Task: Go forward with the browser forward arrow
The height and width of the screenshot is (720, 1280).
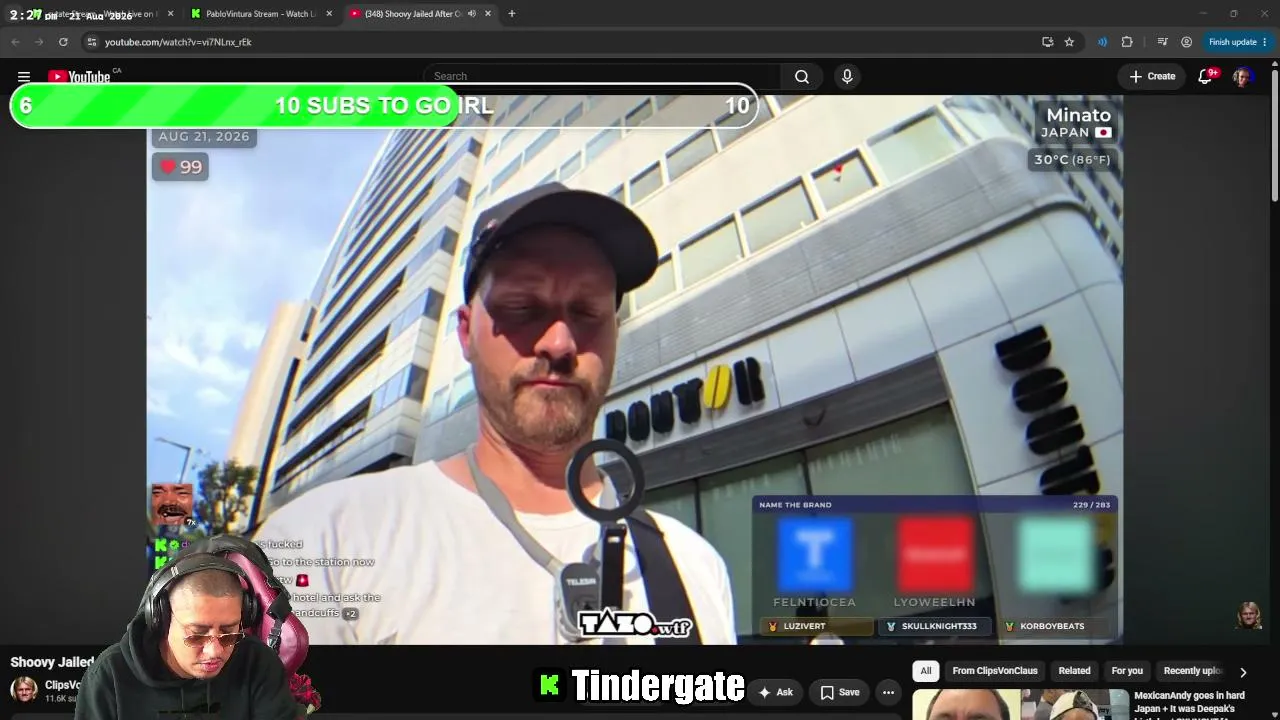Action: click(39, 42)
